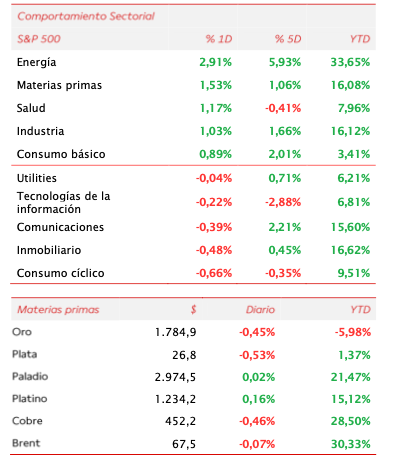Select the % 1D column header
The height and width of the screenshot is (467, 394).
(x=219, y=39)
